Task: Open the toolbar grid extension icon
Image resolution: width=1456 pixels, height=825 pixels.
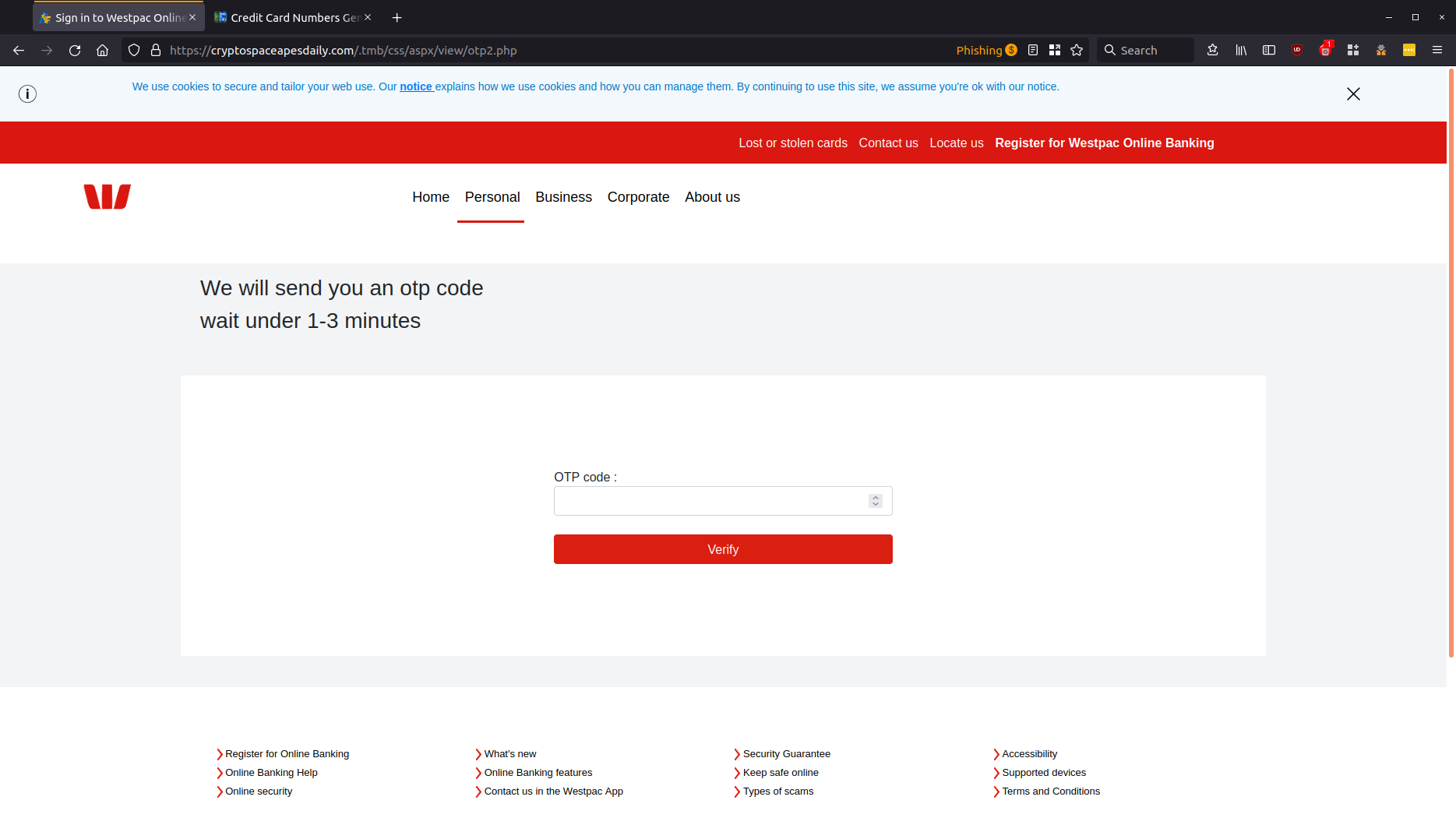Action: [x=1353, y=51]
